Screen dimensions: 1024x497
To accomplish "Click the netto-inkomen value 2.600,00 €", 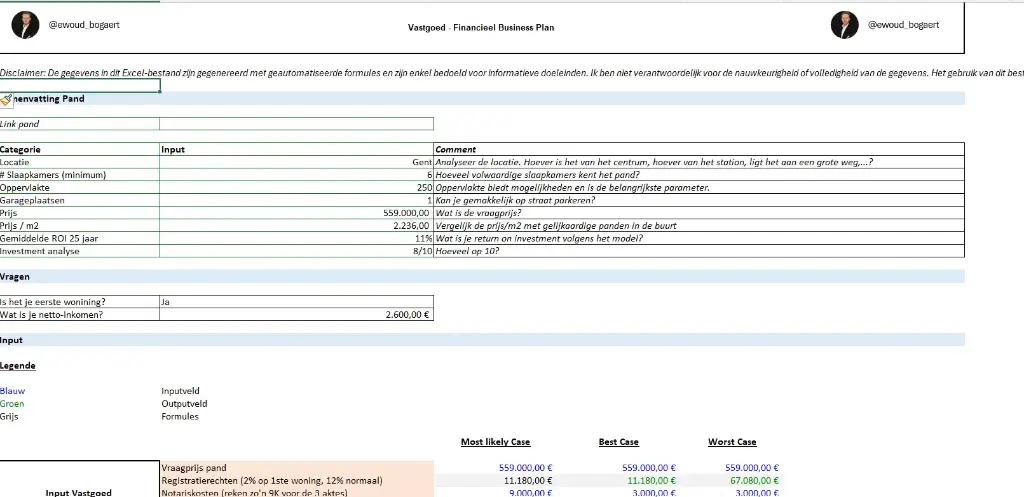I will [x=296, y=314].
